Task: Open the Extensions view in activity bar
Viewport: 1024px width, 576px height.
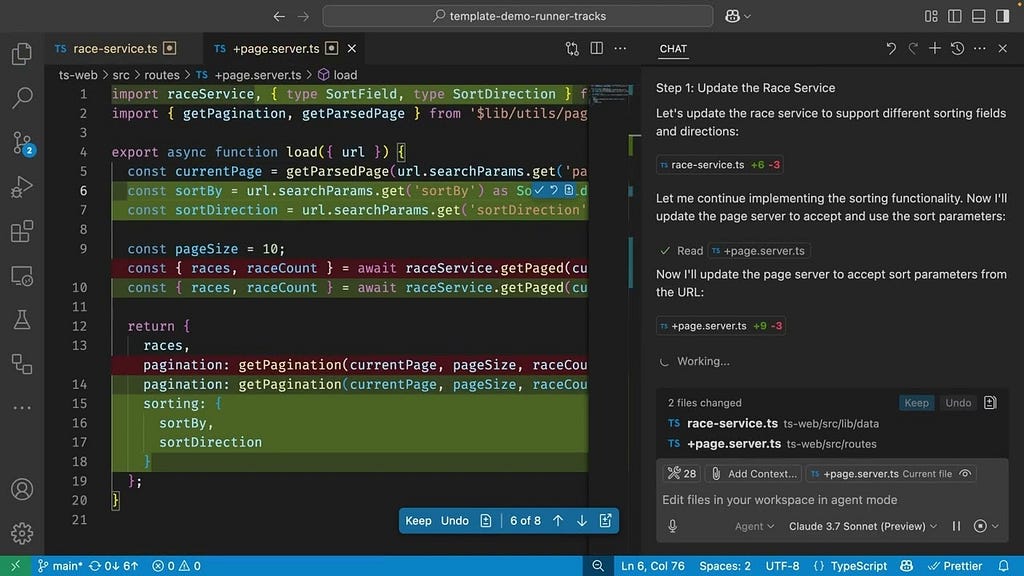Action: tap(22, 232)
